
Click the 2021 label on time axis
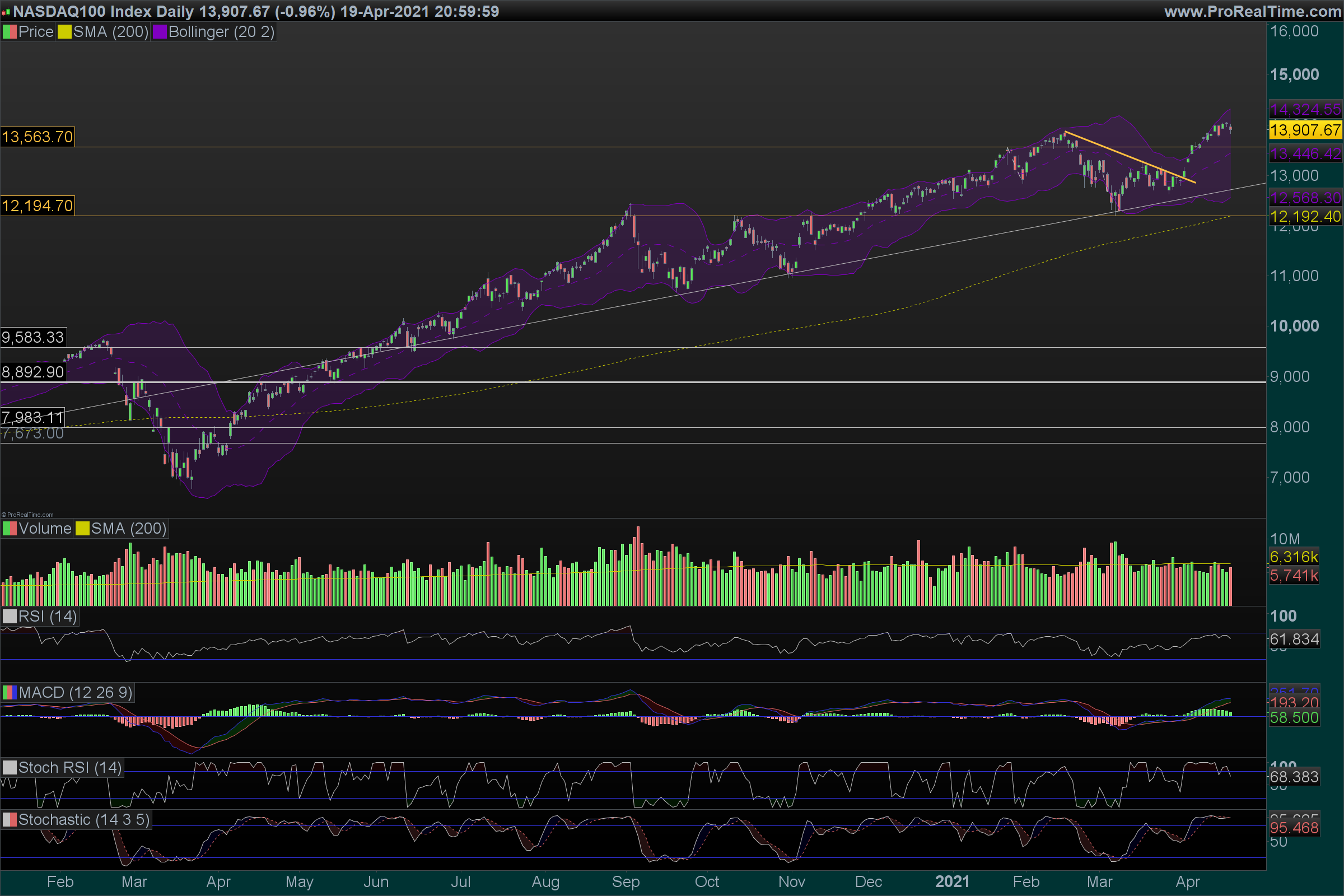[x=952, y=881]
